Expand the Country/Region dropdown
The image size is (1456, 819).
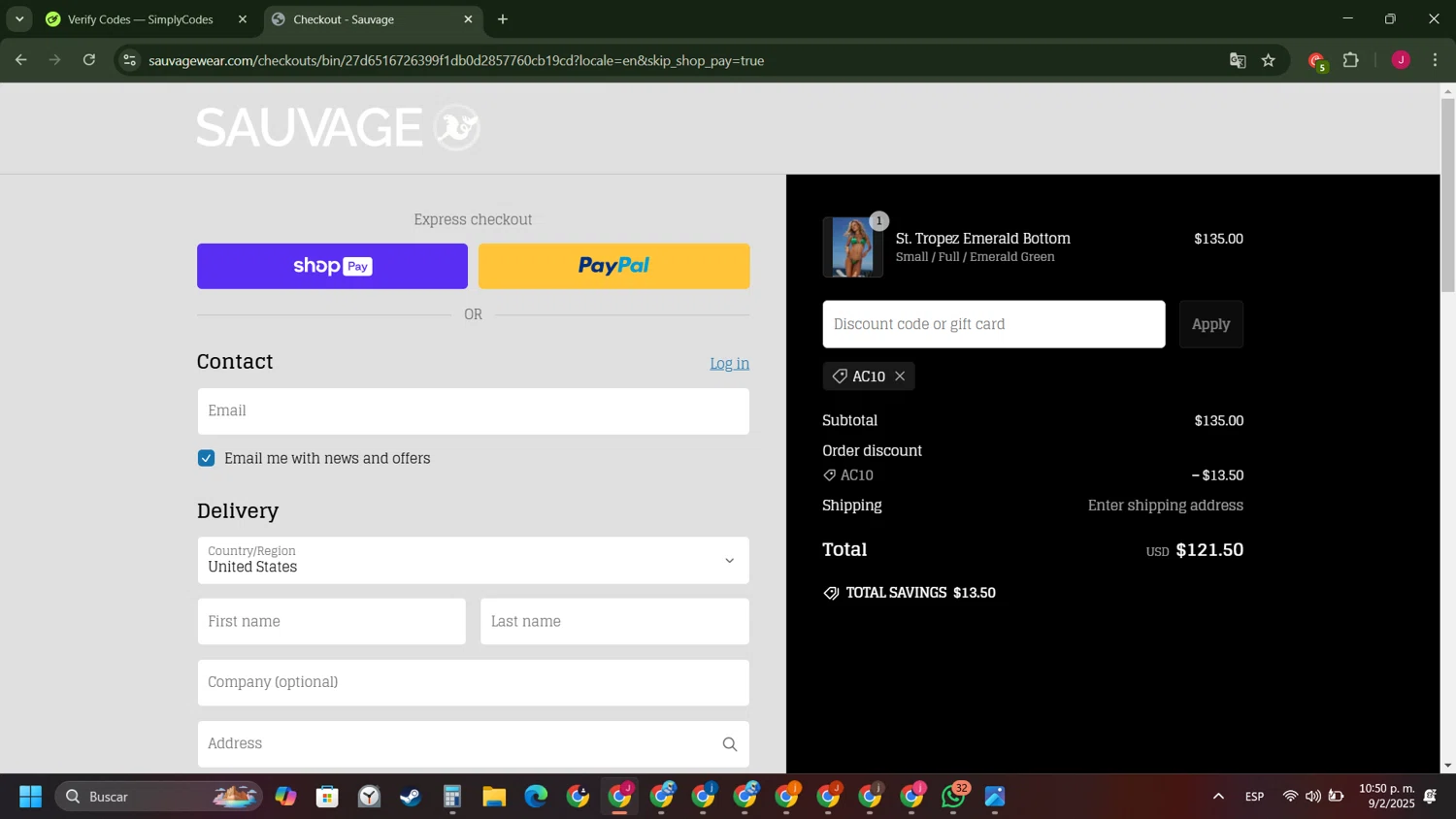click(473, 561)
